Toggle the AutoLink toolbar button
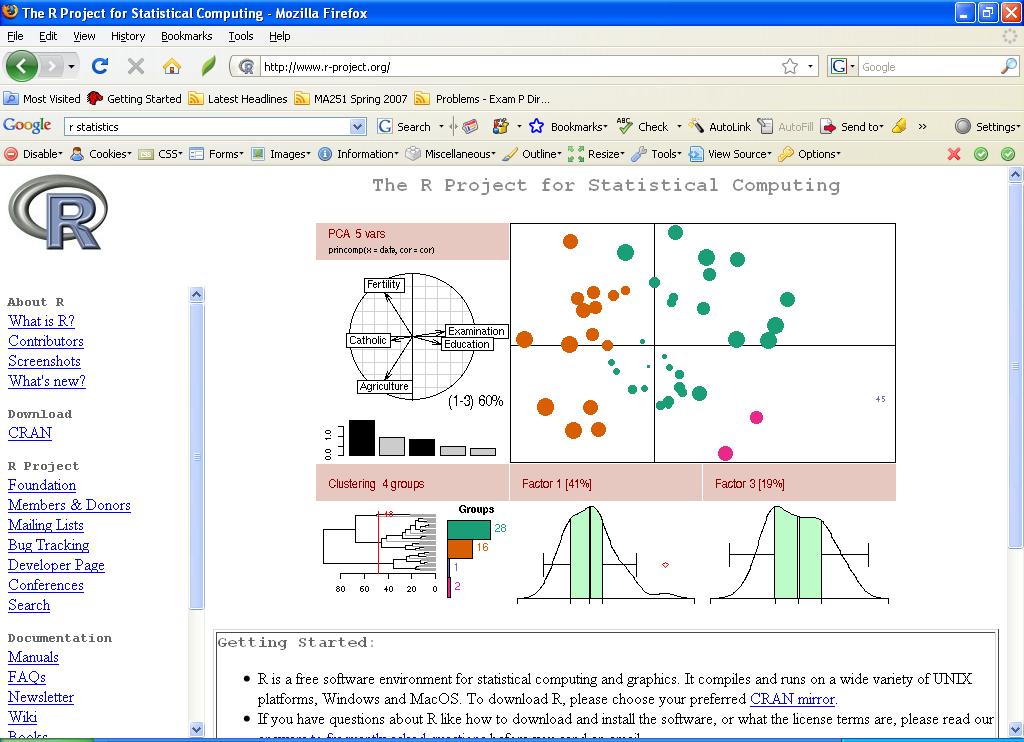 (721, 127)
